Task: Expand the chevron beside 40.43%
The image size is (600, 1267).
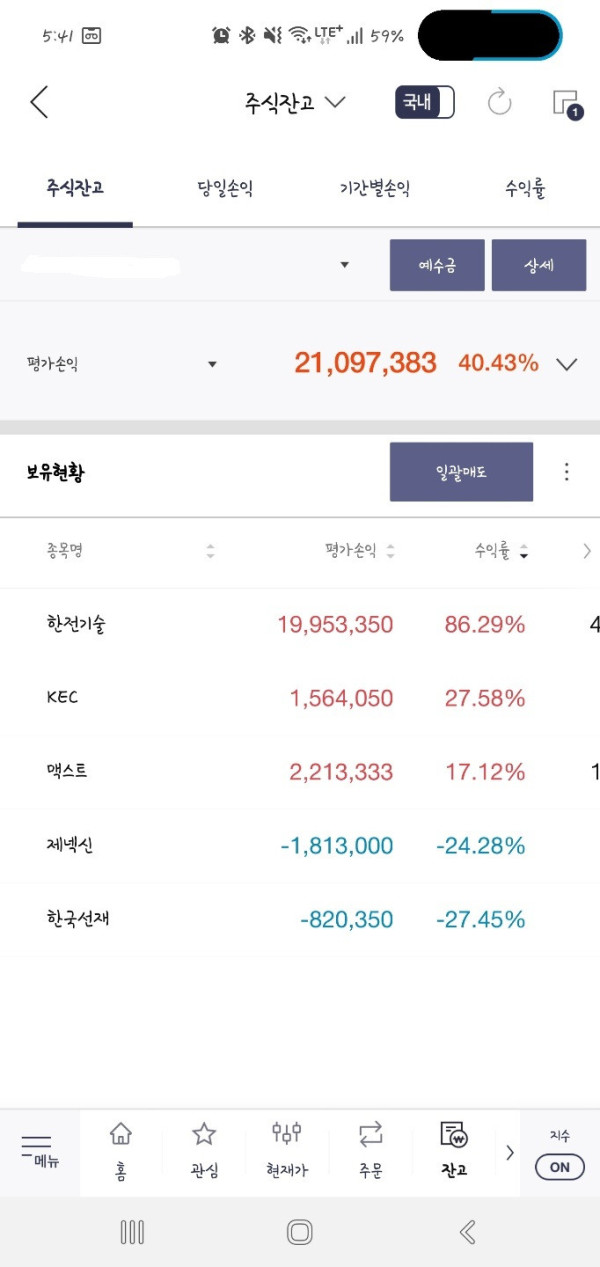Action: 567,364
